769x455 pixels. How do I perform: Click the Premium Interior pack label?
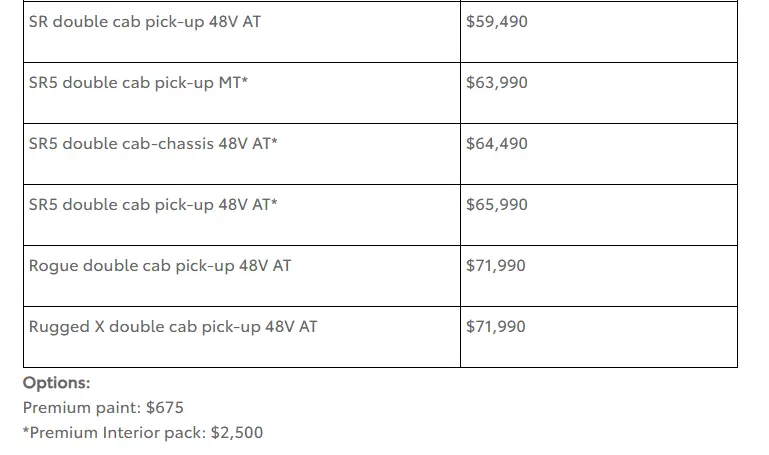(x=112, y=433)
